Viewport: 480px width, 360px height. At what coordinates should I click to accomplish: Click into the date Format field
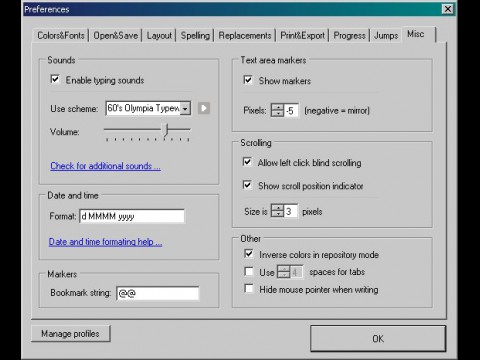point(132,216)
